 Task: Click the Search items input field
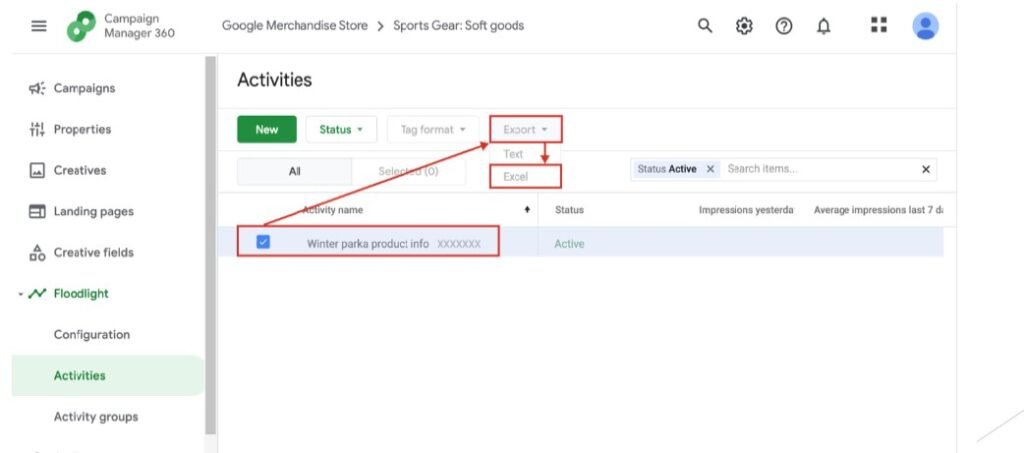coord(820,169)
